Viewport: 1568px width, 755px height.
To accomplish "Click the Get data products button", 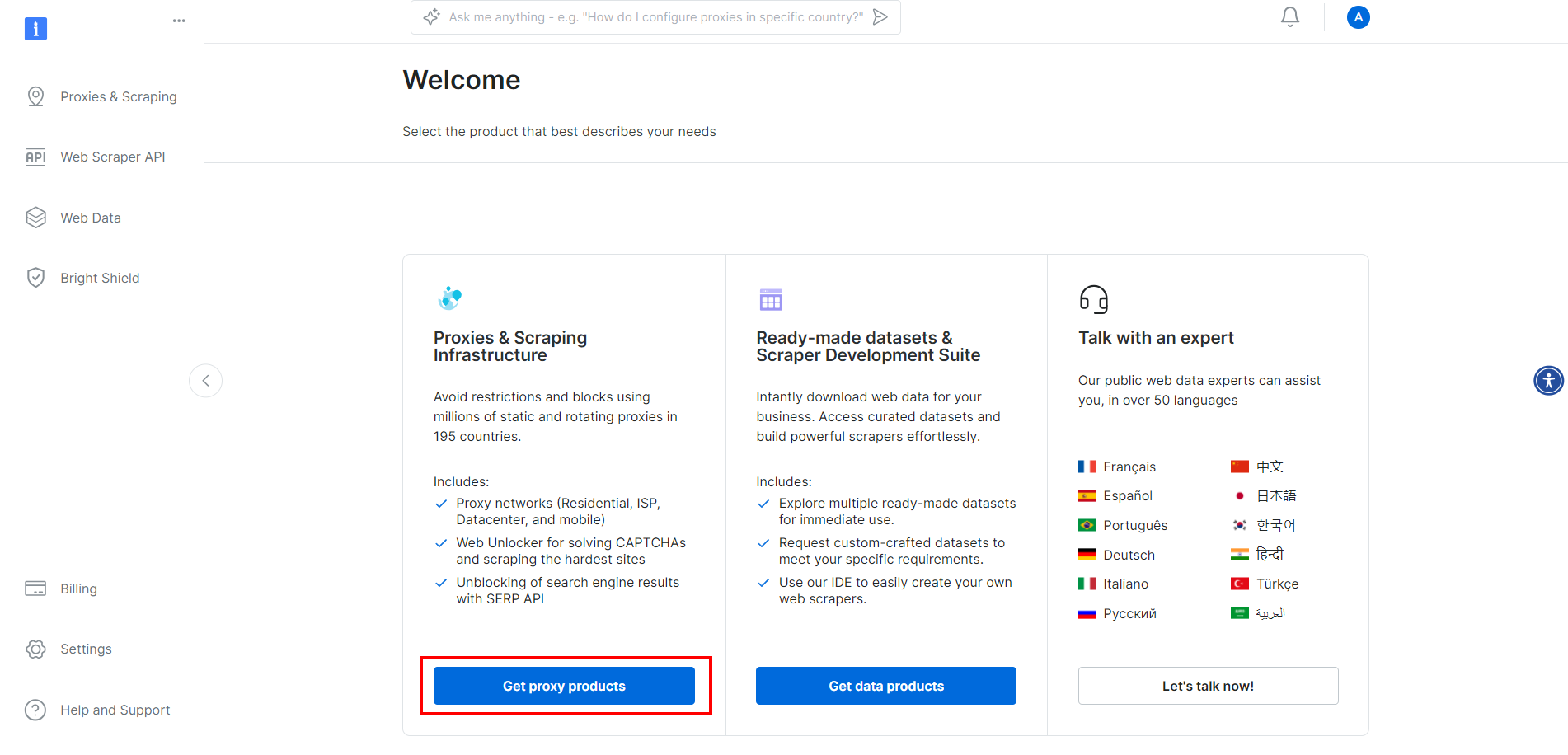I will pos(885,685).
